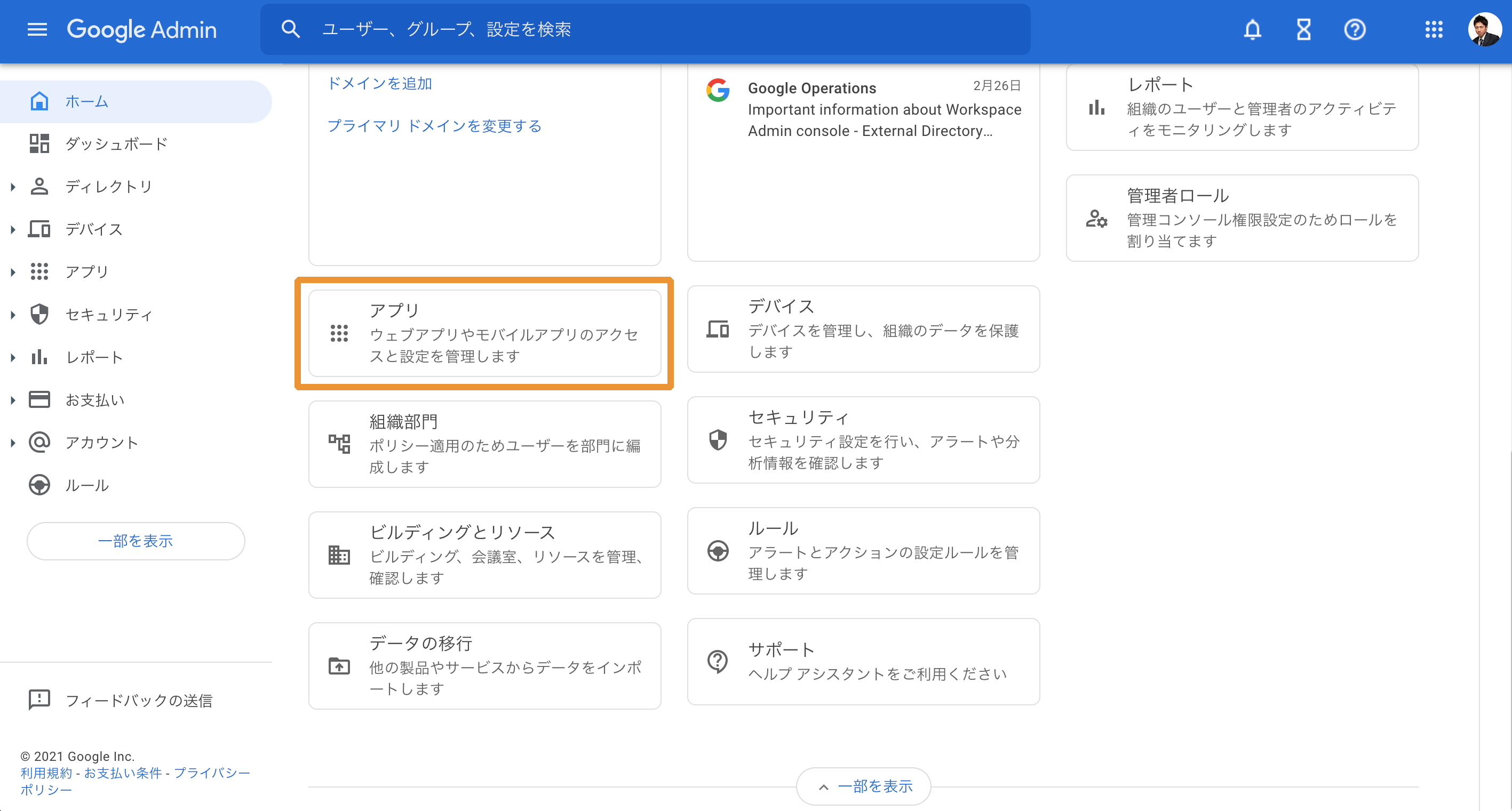Open レポート in the sidebar
This screenshot has height=811, width=1512.
tap(136, 357)
